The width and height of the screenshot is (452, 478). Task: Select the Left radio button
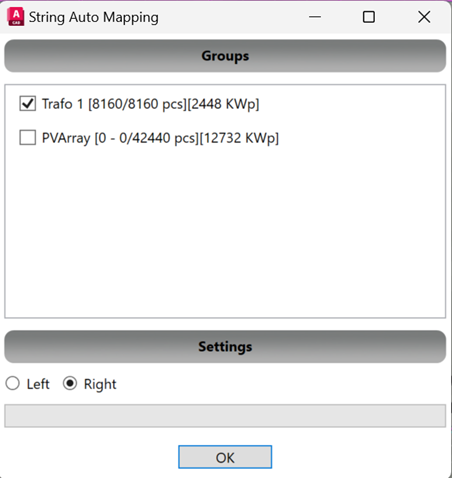point(13,383)
